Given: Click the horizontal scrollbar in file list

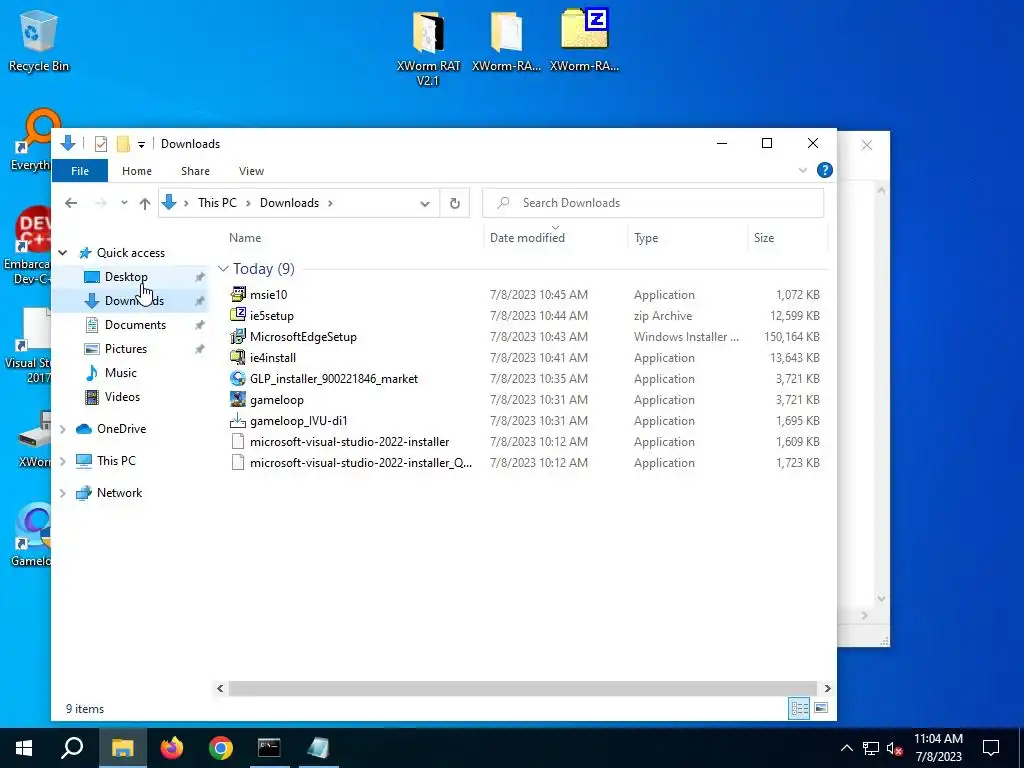Looking at the screenshot, I should [x=522, y=688].
